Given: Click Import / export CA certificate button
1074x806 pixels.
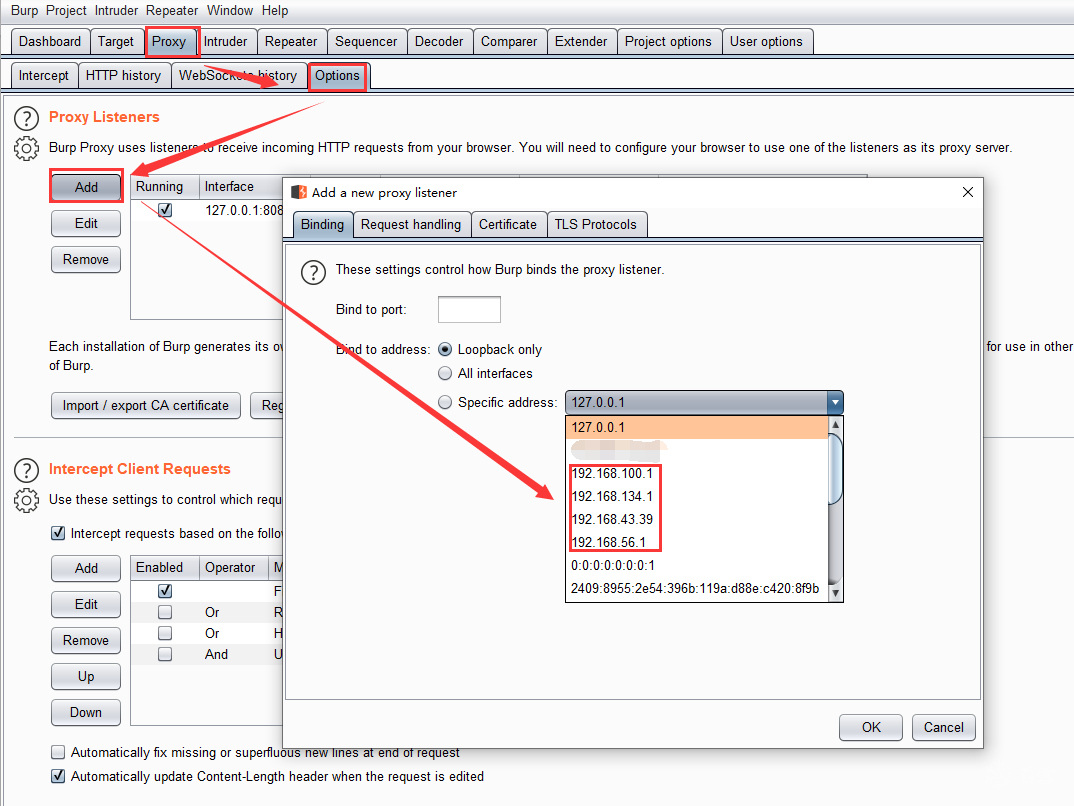Looking at the screenshot, I should [146, 405].
